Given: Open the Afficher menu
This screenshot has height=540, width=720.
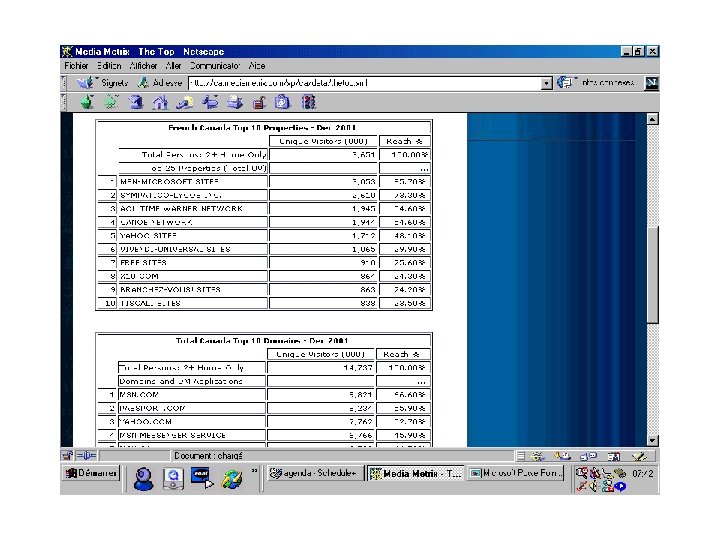Looking at the screenshot, I should 143,66.
